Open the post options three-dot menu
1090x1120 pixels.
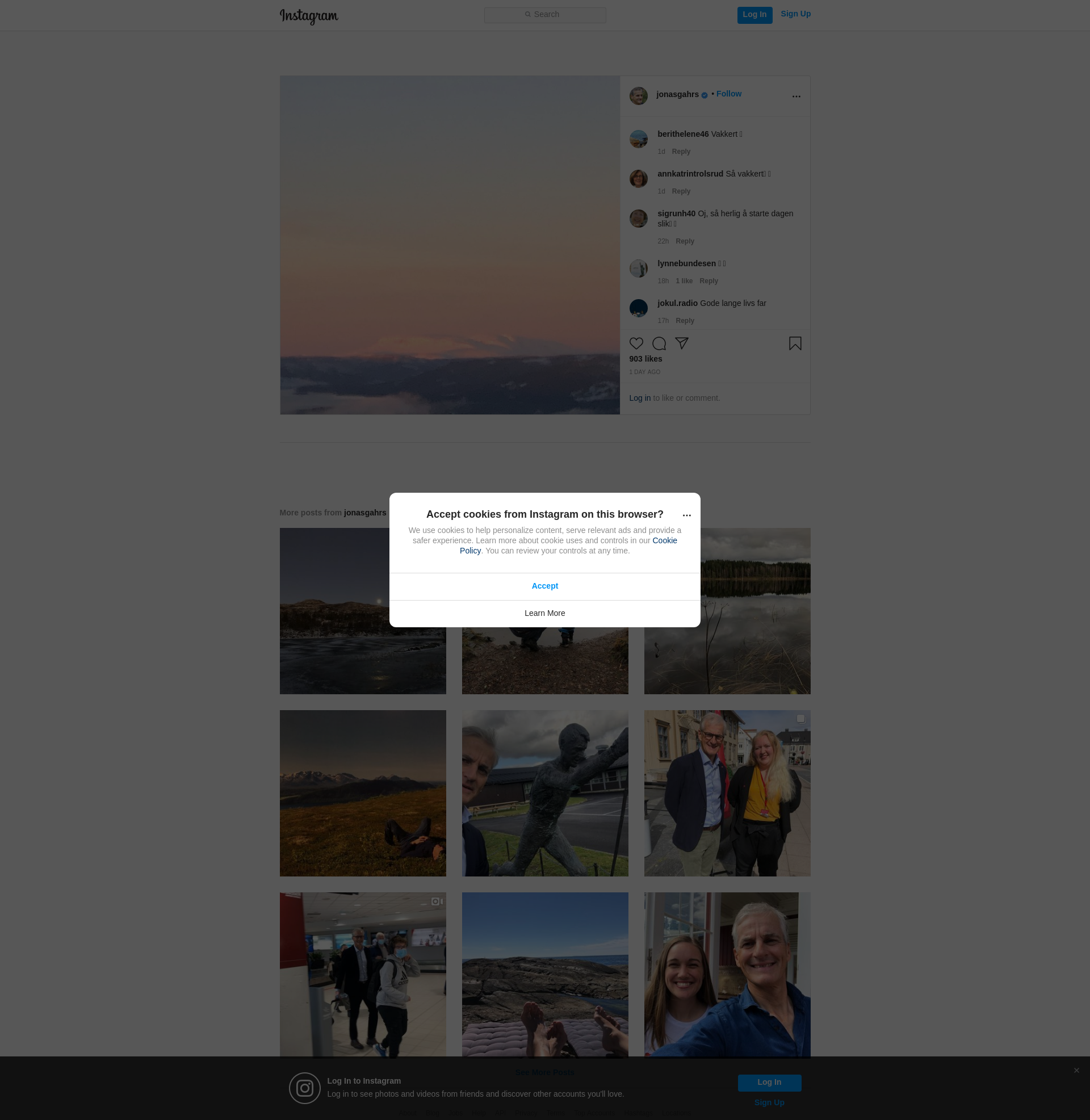click(x=796, y=96)
